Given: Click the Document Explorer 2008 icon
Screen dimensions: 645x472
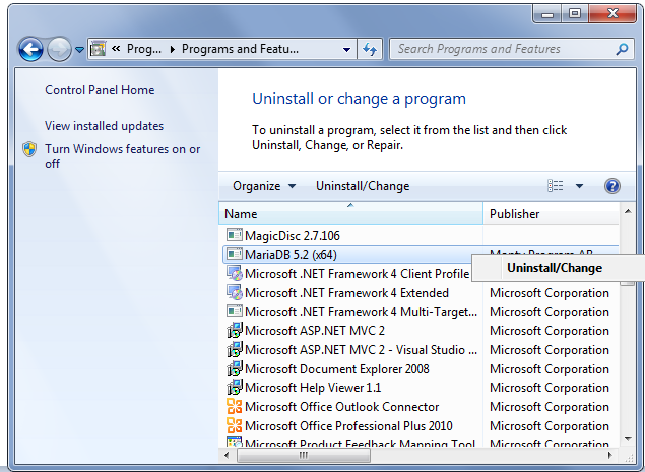Looking at the screenshot, I should 235,368.
